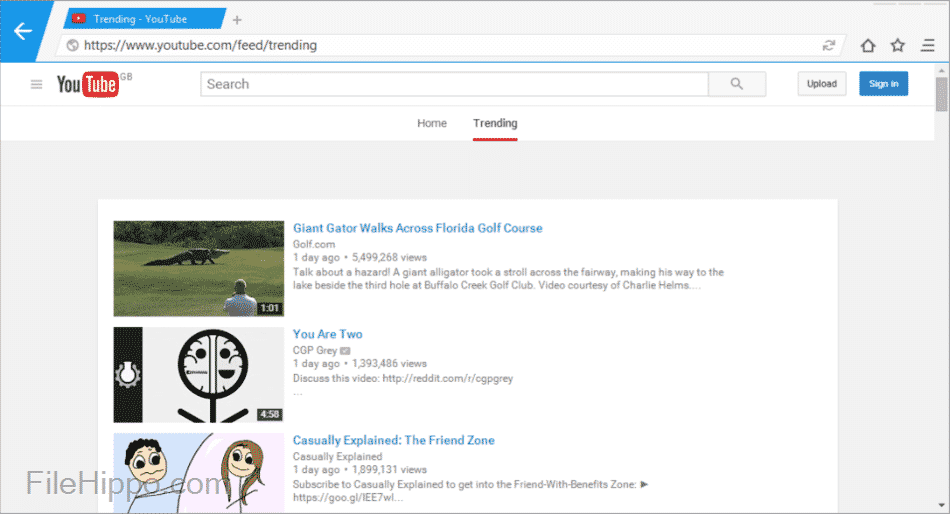The height and width of the screenshot is (514, 950).
Task: Switch to the Home tab
Action: [432, 123]
